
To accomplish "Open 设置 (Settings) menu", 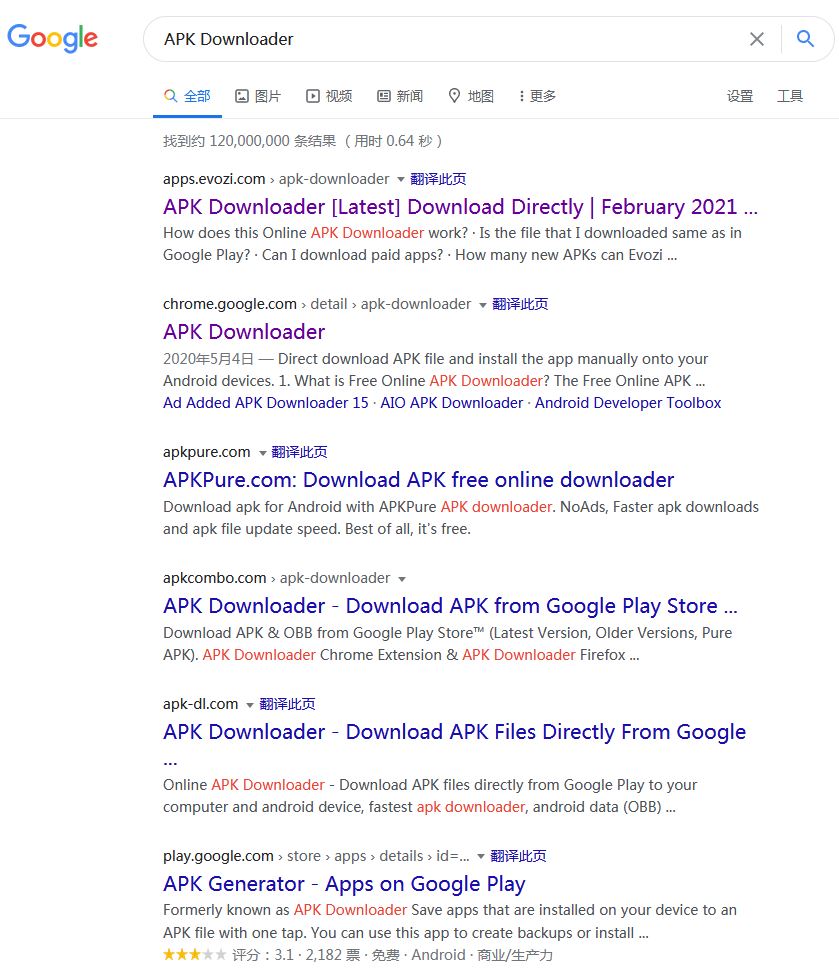I will click(740, 96).
